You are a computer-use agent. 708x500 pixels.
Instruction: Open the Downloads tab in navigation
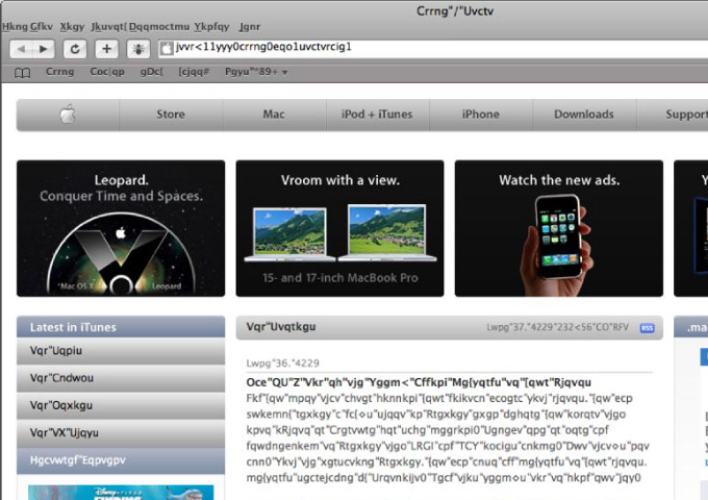point(584,114)
